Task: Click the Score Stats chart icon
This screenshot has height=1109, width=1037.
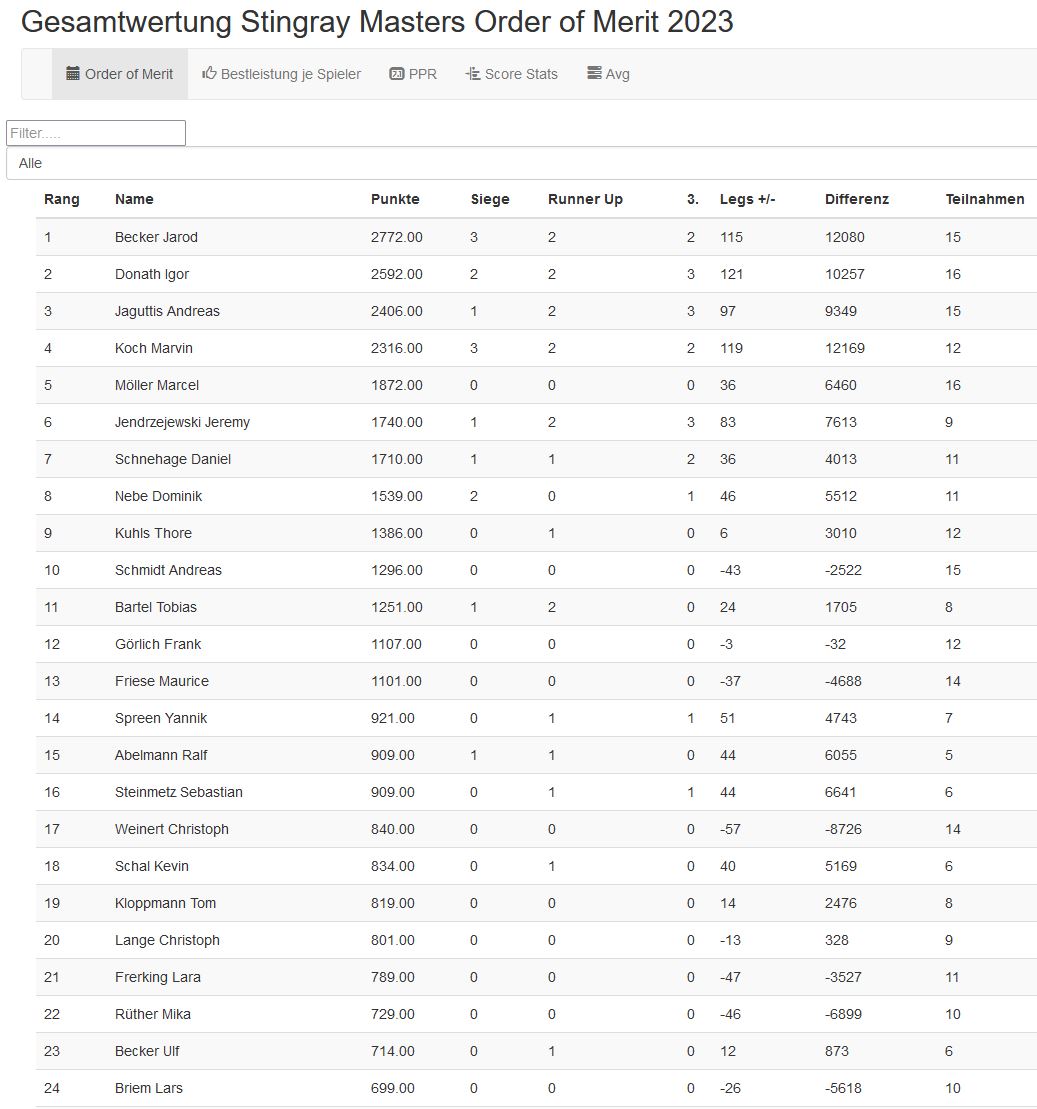Action: [473, 74]
